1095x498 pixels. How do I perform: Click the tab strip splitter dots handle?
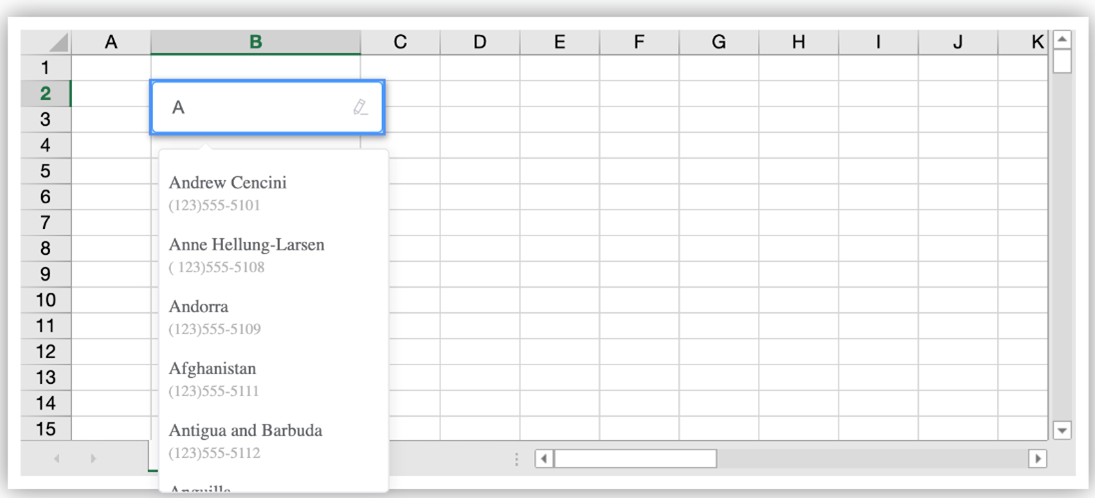tap(516, 459)
